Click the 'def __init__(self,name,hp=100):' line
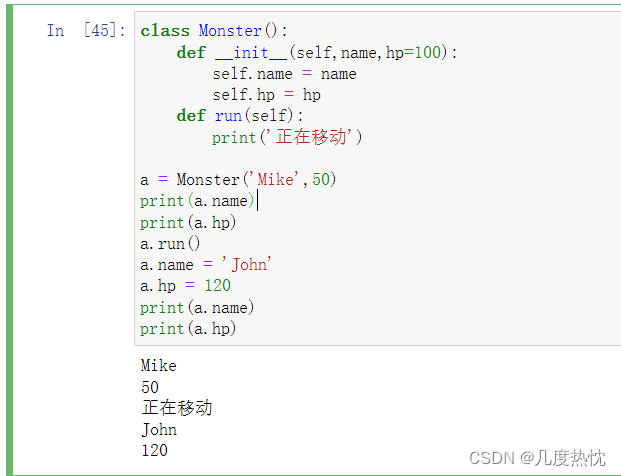 (317, 52)
